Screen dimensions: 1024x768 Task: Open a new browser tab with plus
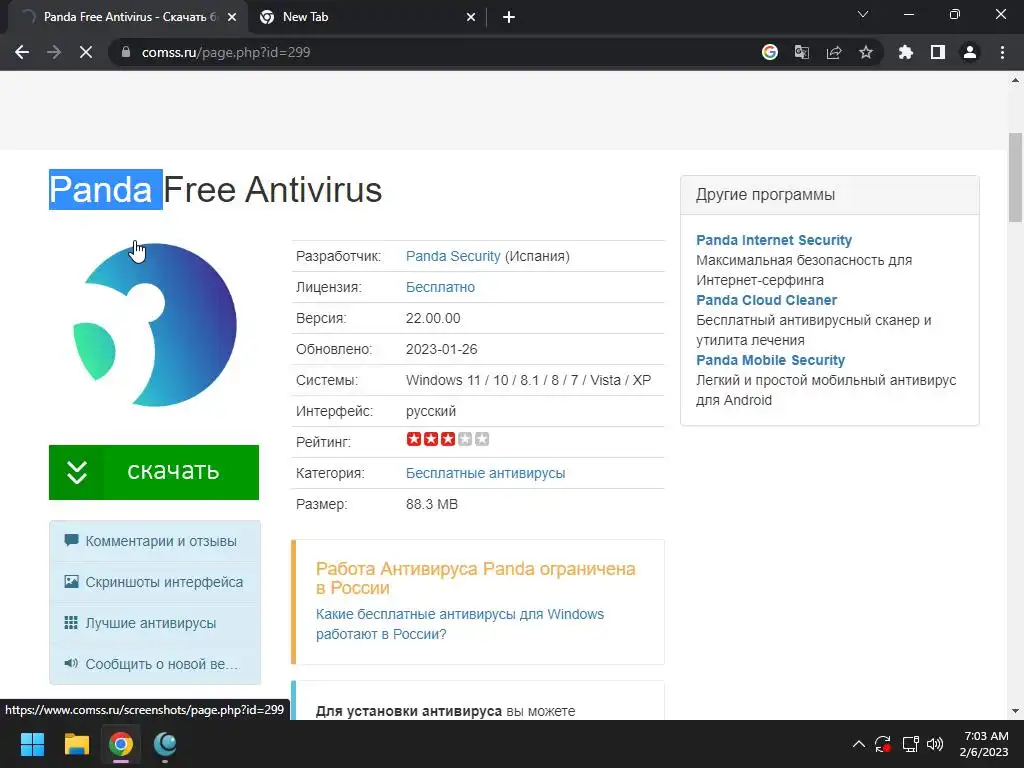[x=509, y=18]
